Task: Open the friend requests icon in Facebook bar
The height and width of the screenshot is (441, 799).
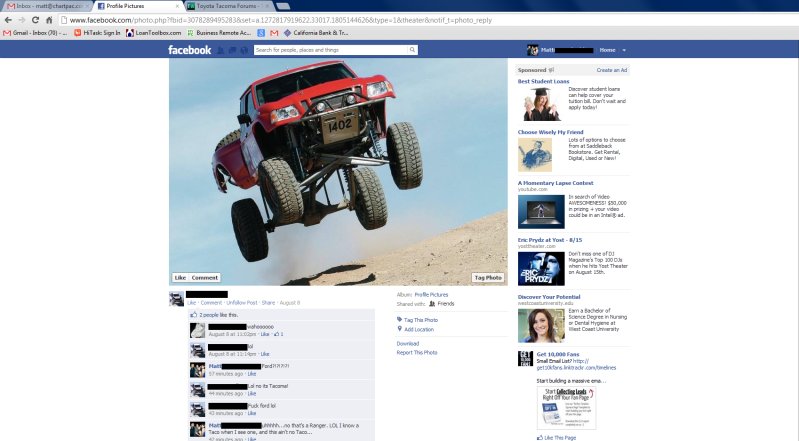Action: click(221, 50)
